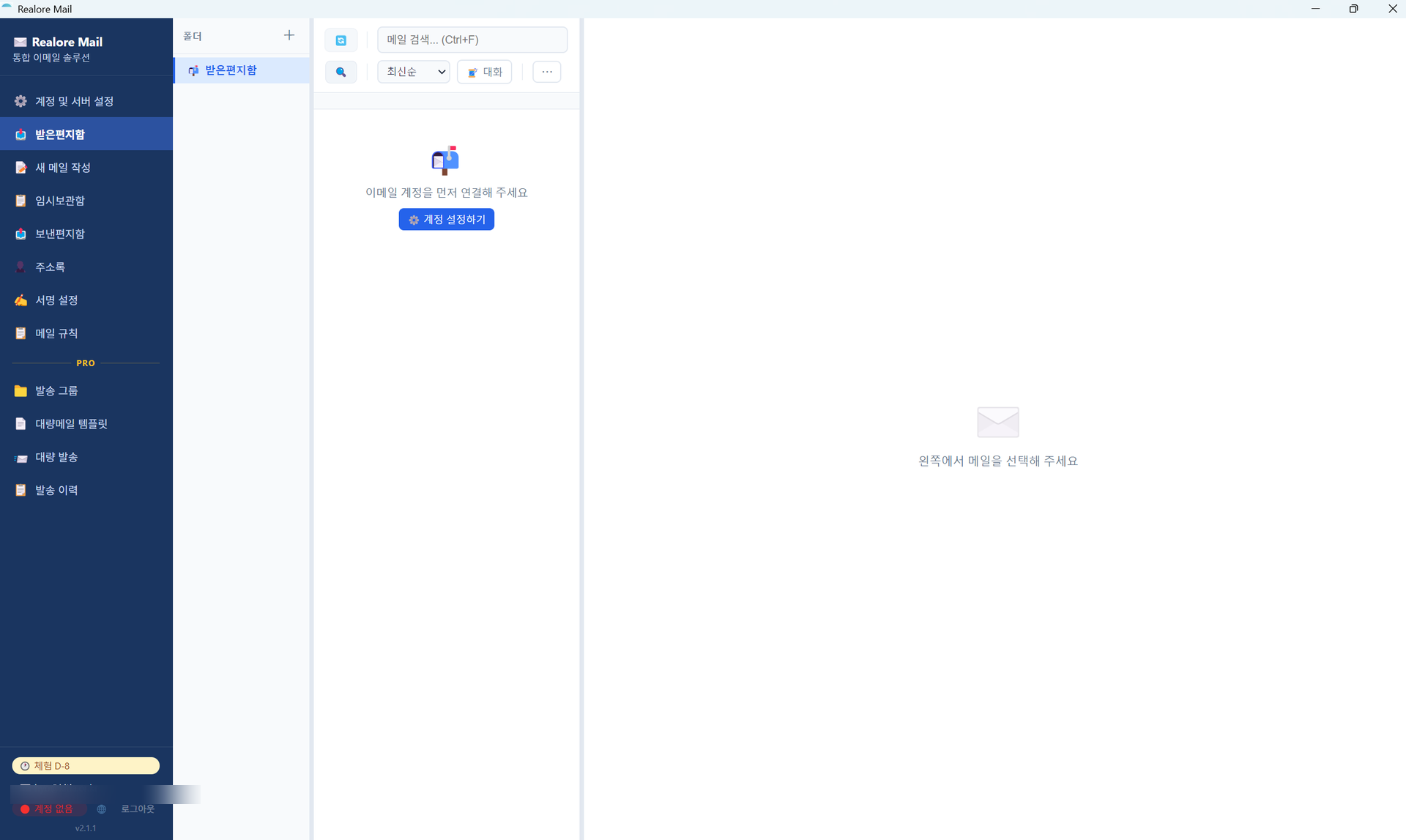The width and height of the screenshot is (1406, 840).
Task: Click the mailbox icon in empty list
Action: coord(445,160)
